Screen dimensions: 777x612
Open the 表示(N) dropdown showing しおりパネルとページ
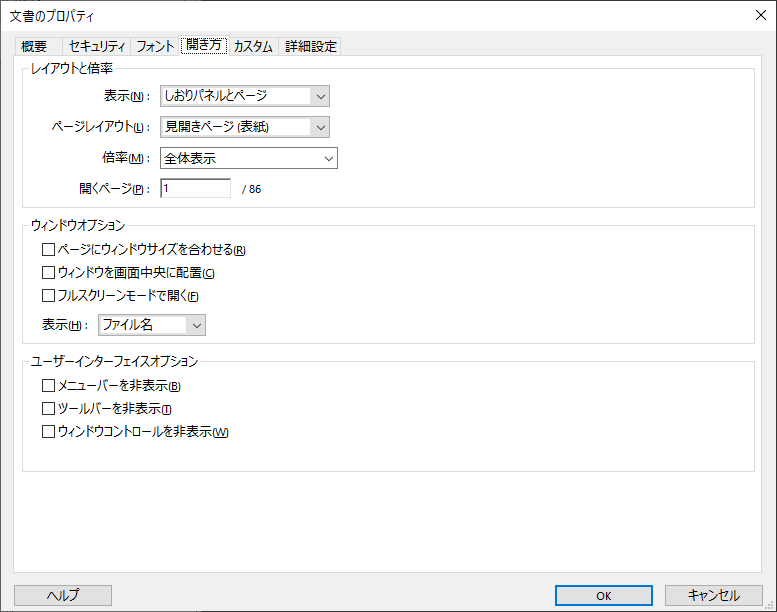[245, 96]
